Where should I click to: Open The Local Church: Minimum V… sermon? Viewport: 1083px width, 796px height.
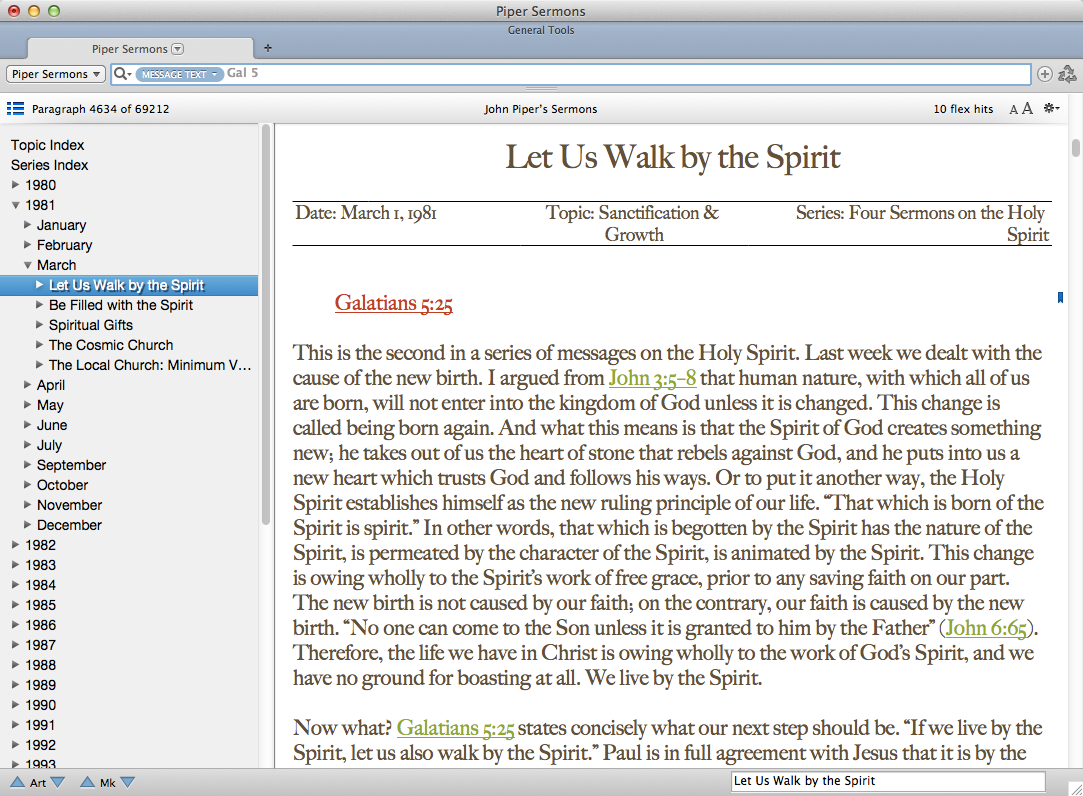(150, 365)
